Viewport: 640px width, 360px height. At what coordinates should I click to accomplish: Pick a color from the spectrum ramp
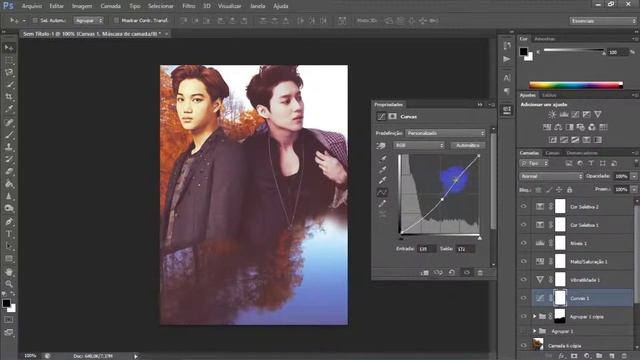click(x=576, y=85)
